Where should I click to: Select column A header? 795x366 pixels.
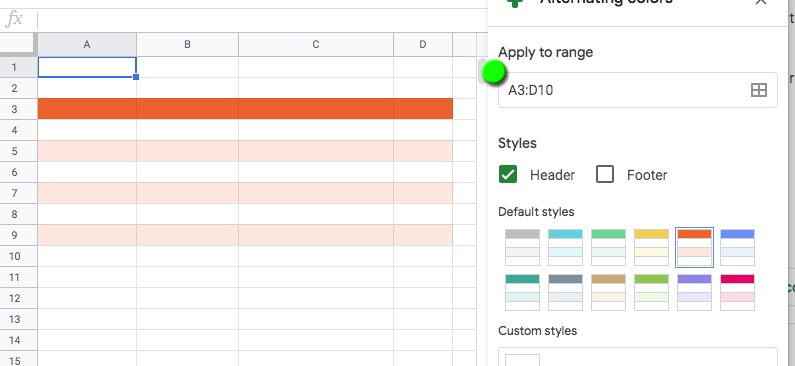click(x=87, y=45)
